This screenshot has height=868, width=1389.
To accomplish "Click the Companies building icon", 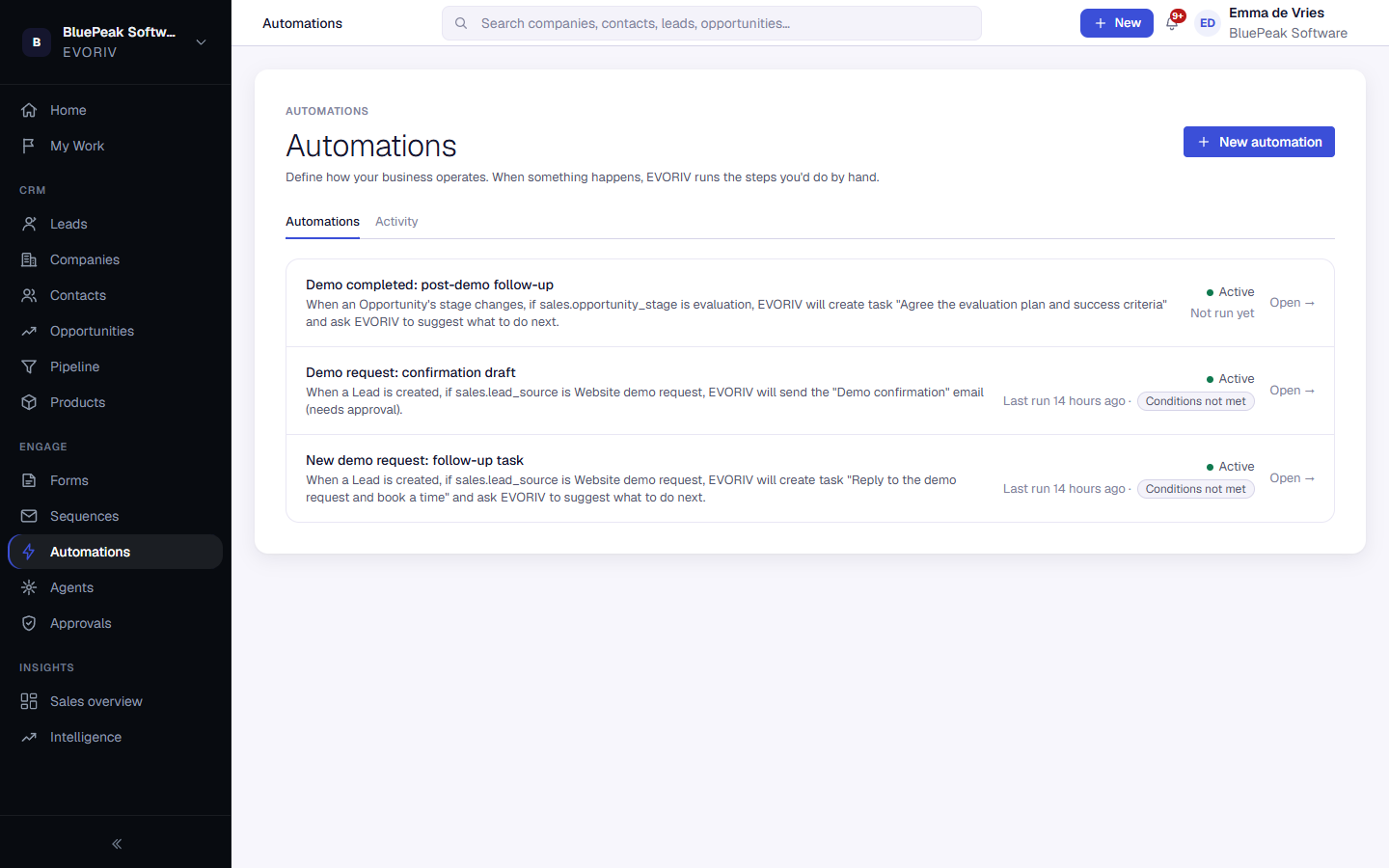I will point(29,259).
